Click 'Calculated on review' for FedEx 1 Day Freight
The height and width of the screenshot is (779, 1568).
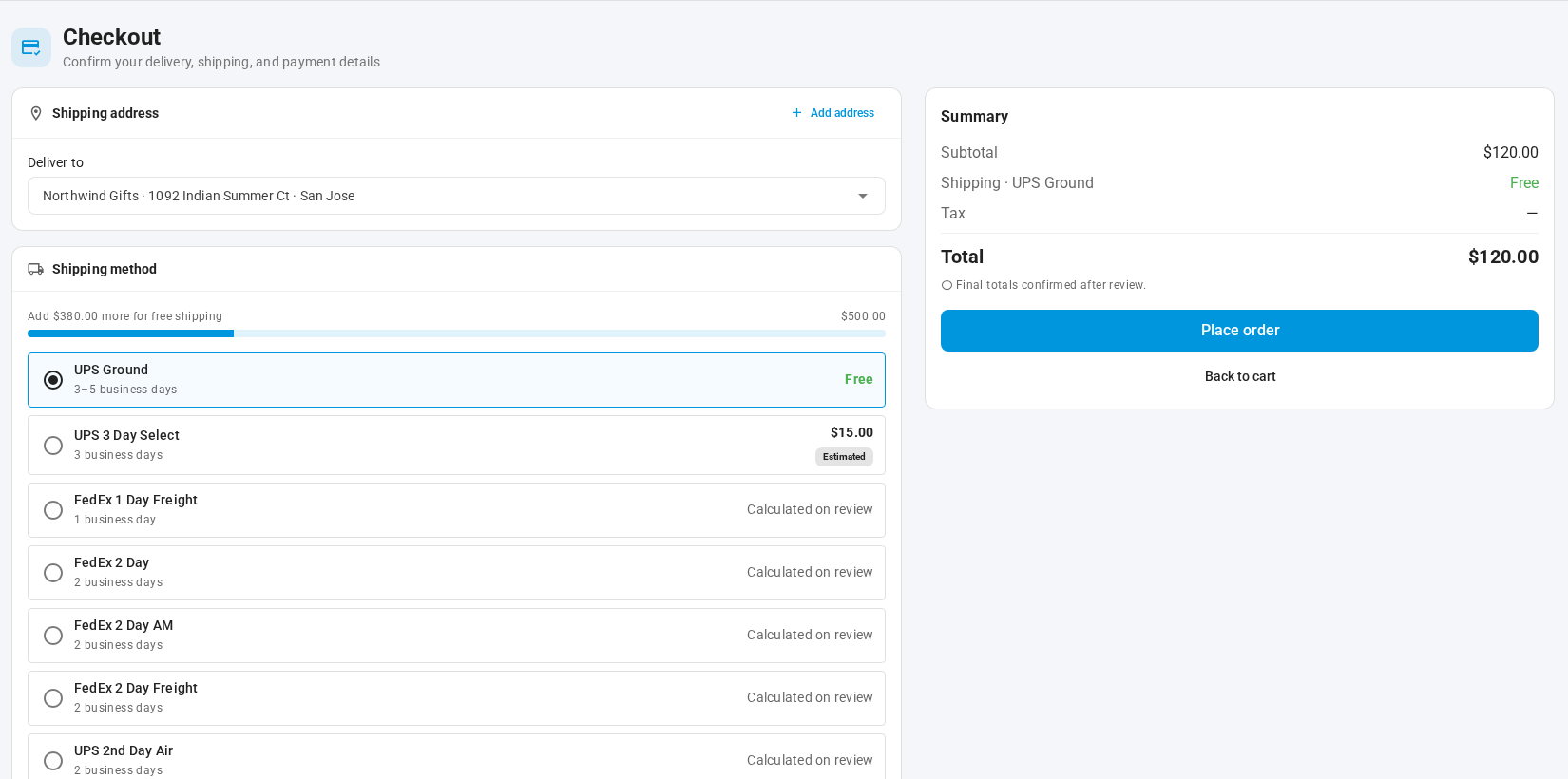point(810,509)
